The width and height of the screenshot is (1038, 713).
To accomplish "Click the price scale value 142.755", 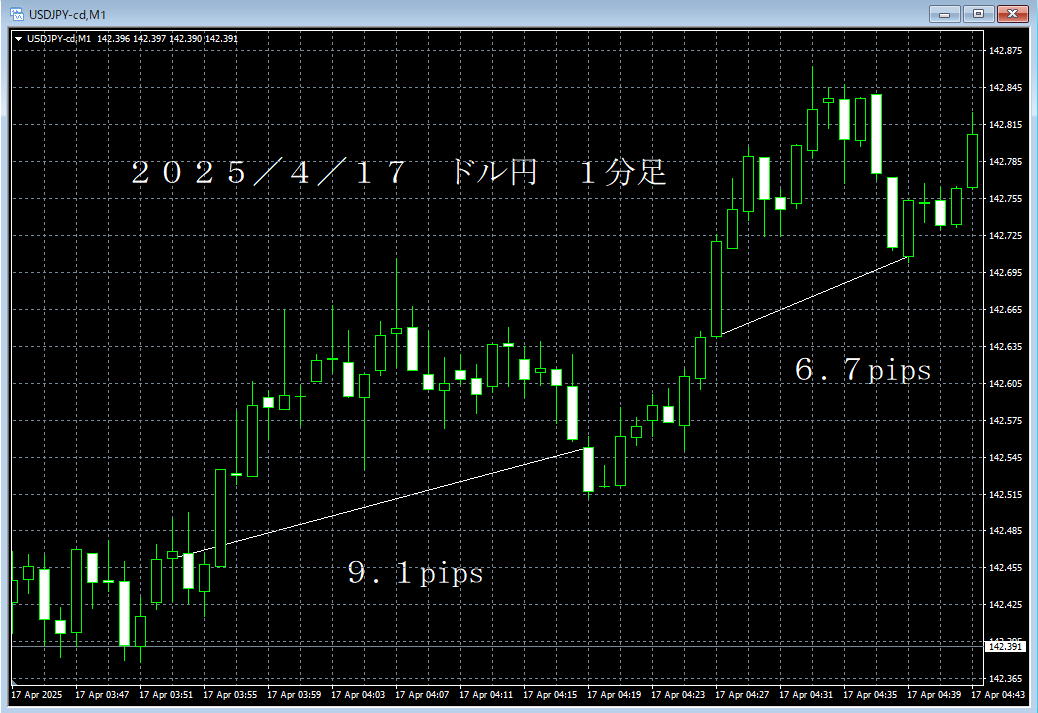I will (1005, 199).
